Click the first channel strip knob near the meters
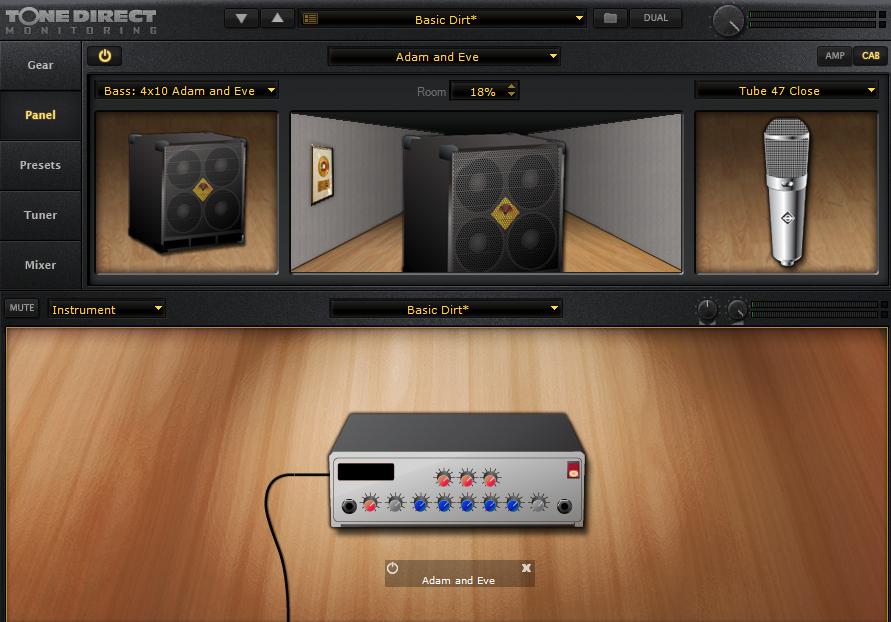Image resolution: width=891 pixels, height=622 pixels. (707, 310)
